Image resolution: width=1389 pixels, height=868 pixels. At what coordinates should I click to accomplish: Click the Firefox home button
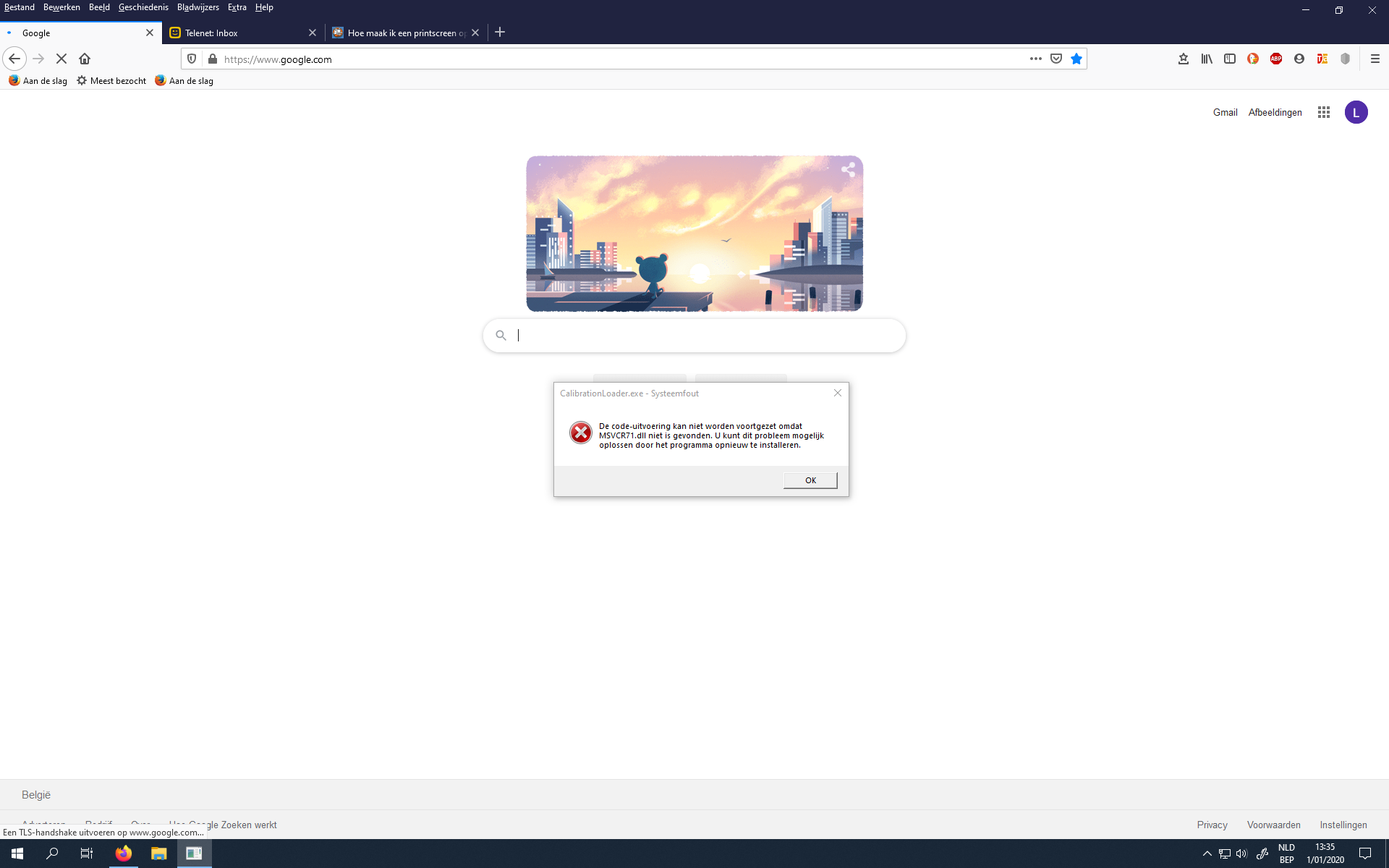(x=85, y=59)
